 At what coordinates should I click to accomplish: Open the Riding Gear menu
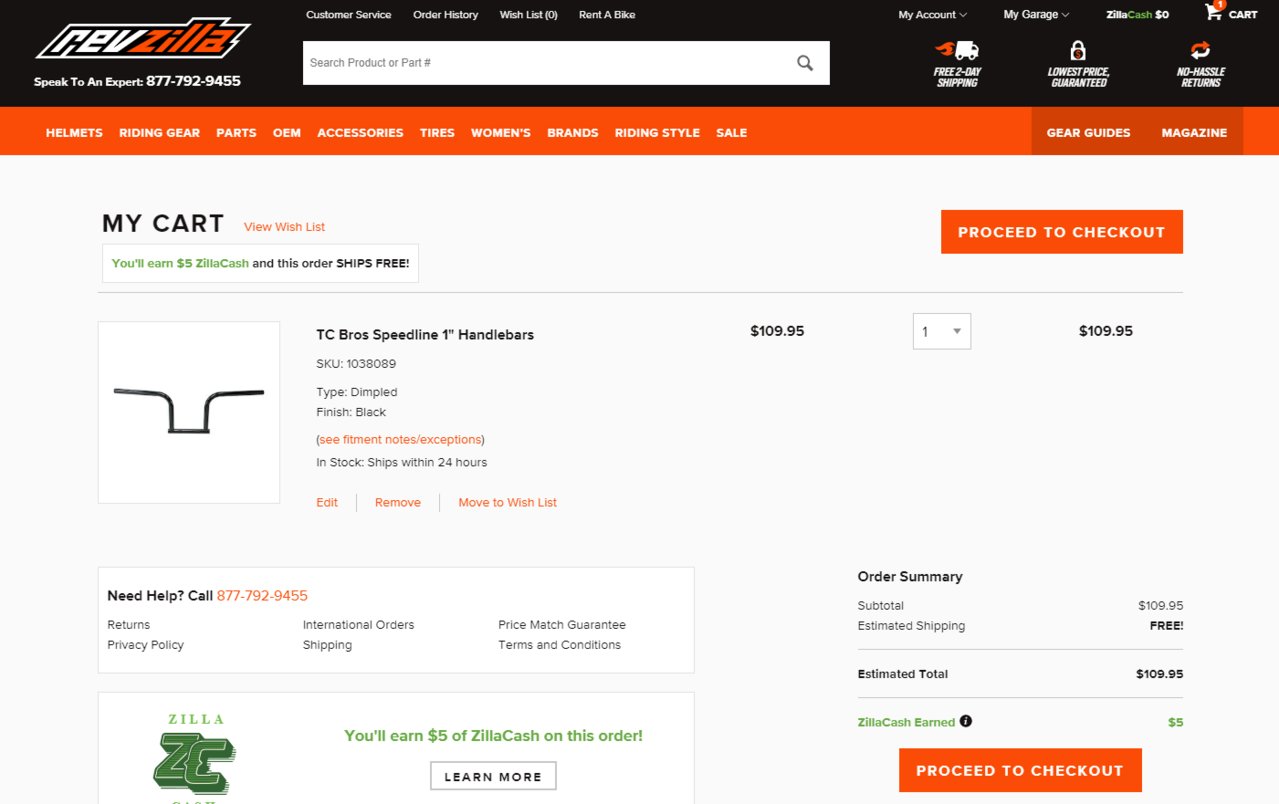[159, 132]
